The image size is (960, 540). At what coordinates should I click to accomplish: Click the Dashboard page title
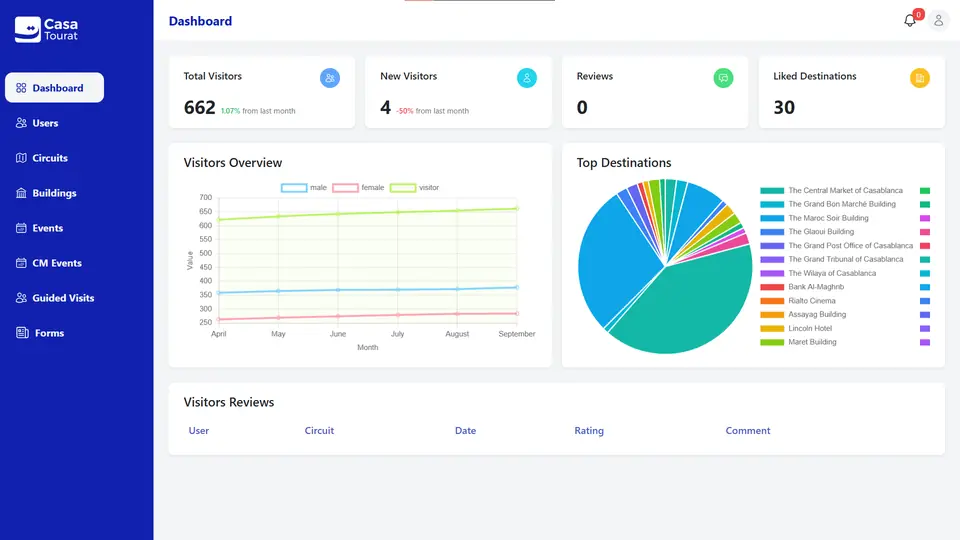coord(200,21)
